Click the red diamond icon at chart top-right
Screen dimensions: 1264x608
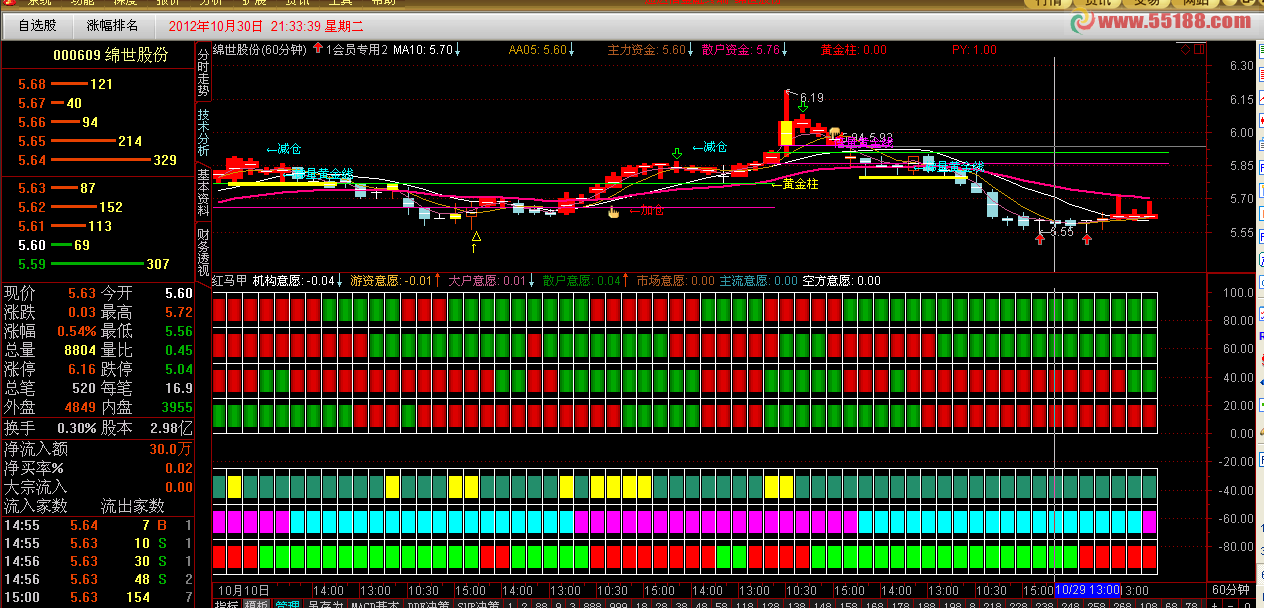pyautogui.click(x=1186, y=49)
